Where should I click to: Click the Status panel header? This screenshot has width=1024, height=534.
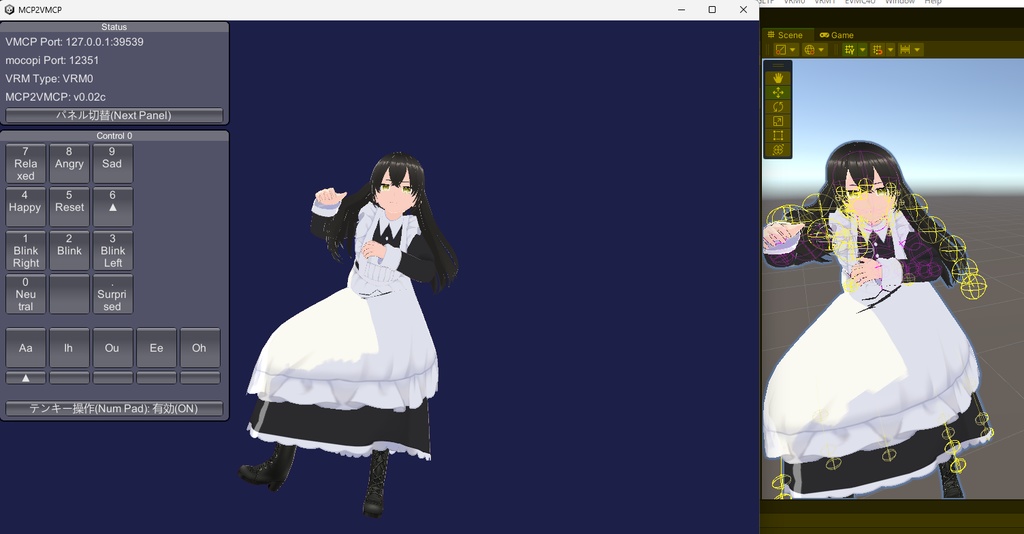[x=114, y=27]
